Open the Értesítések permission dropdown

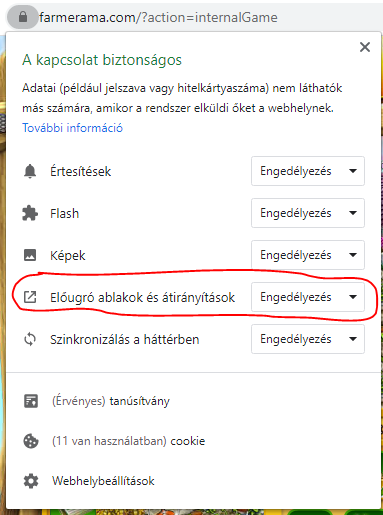[308, 171]
